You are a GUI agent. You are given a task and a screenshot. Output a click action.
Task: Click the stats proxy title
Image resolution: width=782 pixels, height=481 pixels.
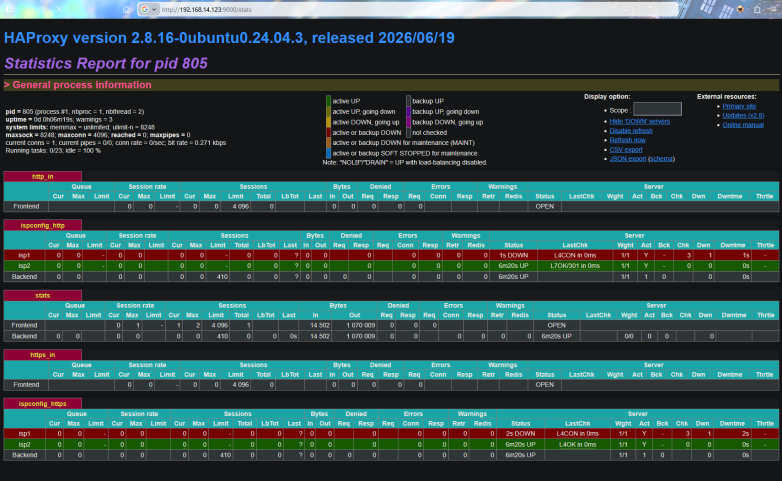(x=42, y=295)
